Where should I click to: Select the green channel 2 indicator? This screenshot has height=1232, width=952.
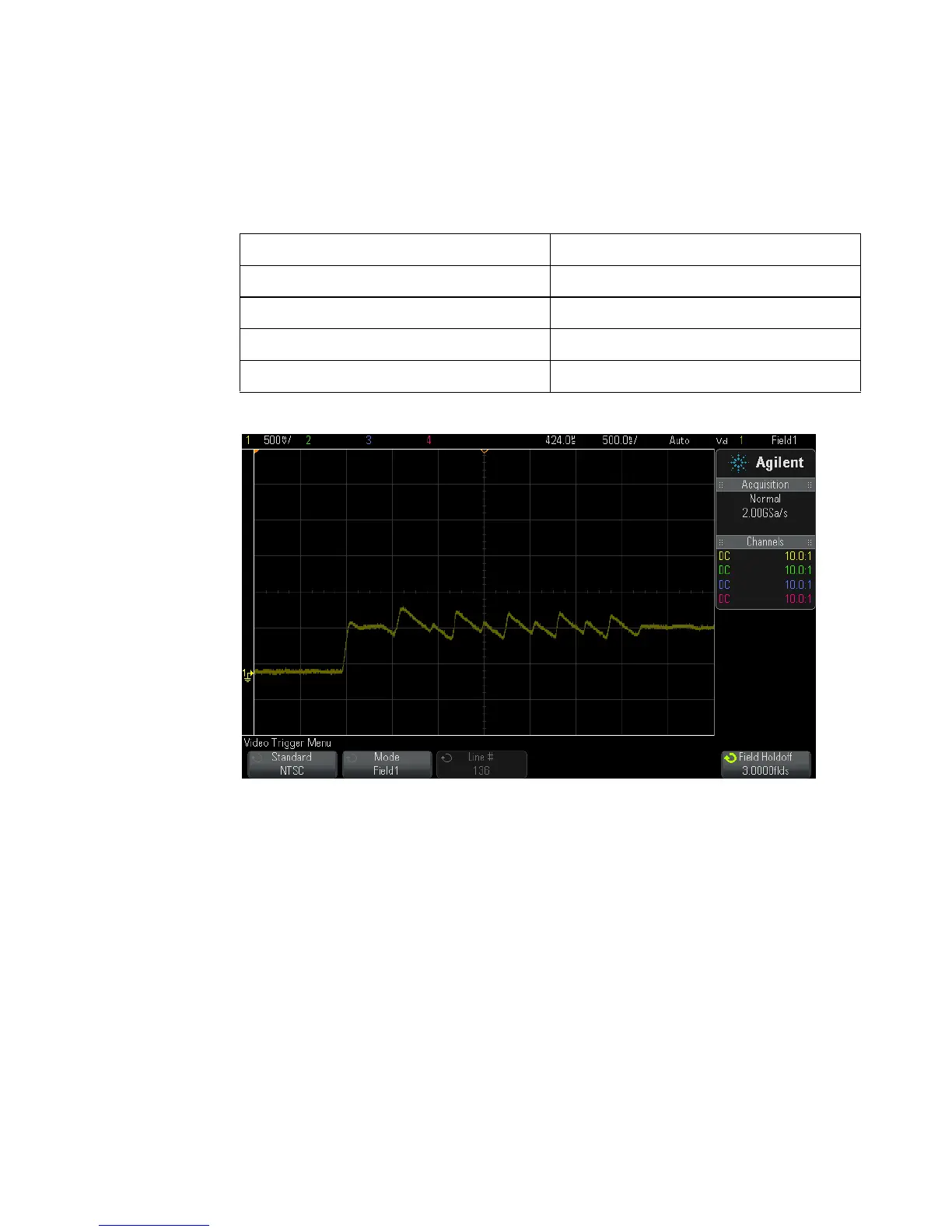coord(309,440)
